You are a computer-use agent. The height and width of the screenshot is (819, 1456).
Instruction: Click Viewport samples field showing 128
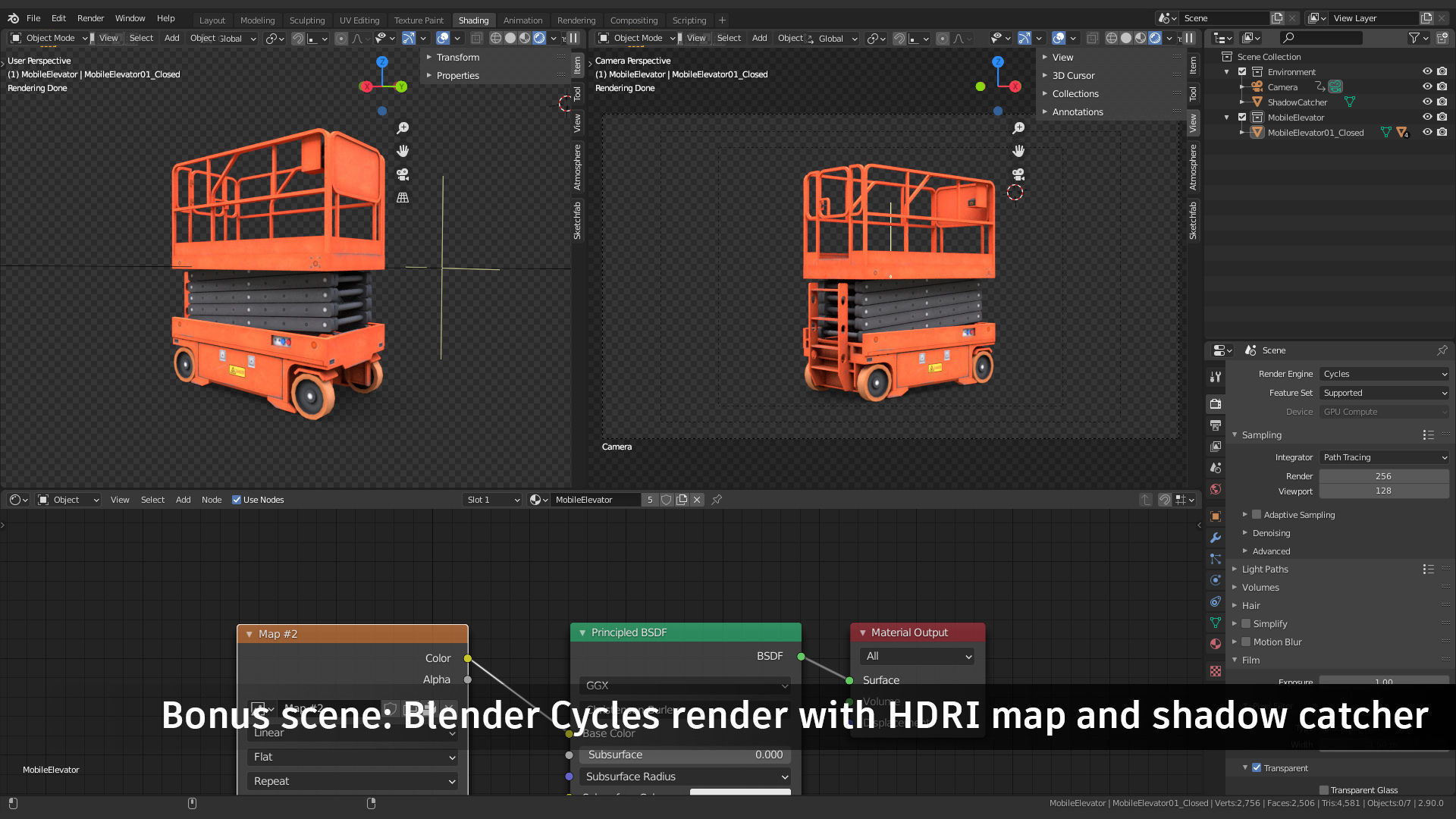pos(1384,491)
